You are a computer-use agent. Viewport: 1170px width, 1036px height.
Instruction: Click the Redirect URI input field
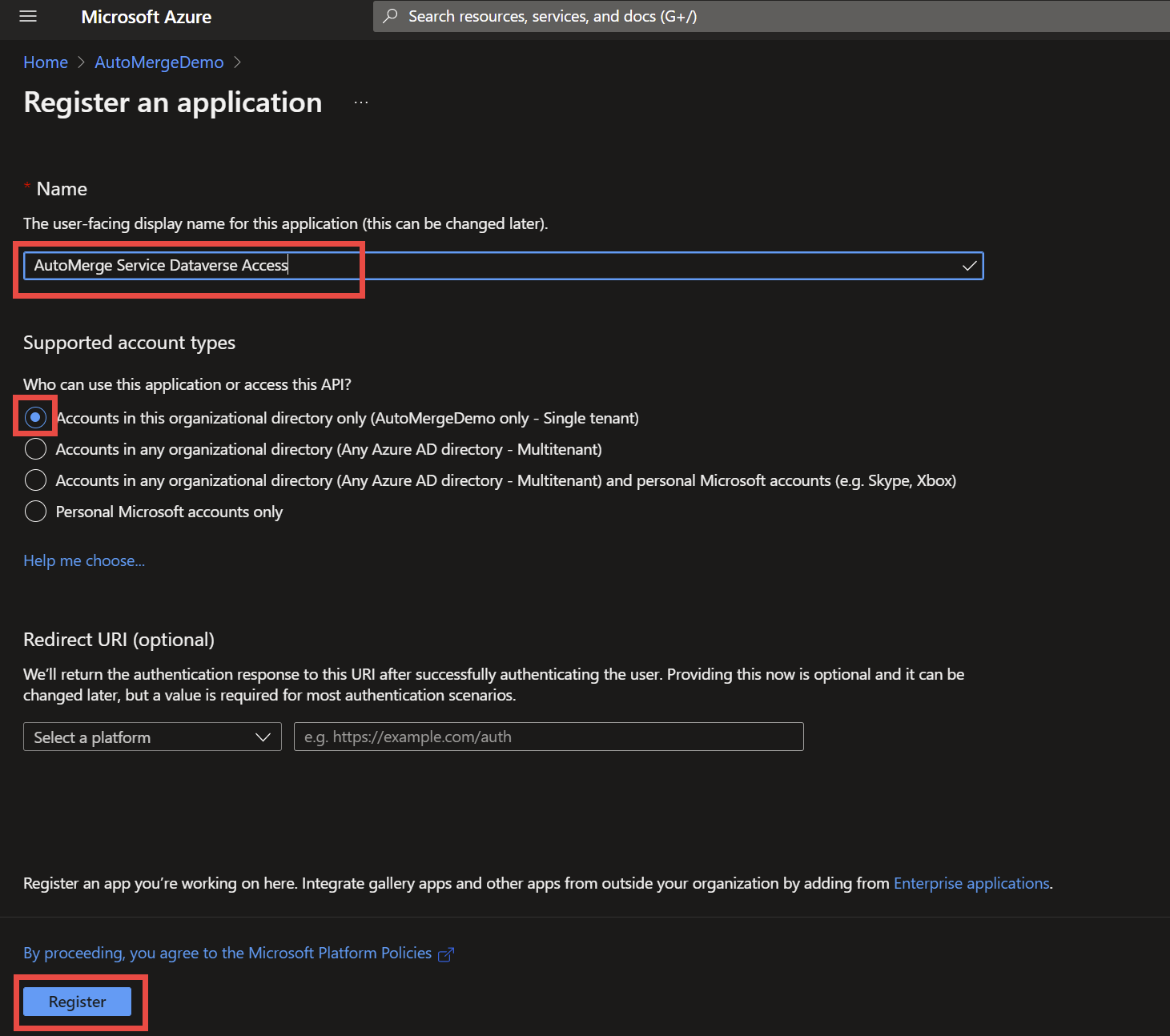pyautogui.click(x=549, y=737)
